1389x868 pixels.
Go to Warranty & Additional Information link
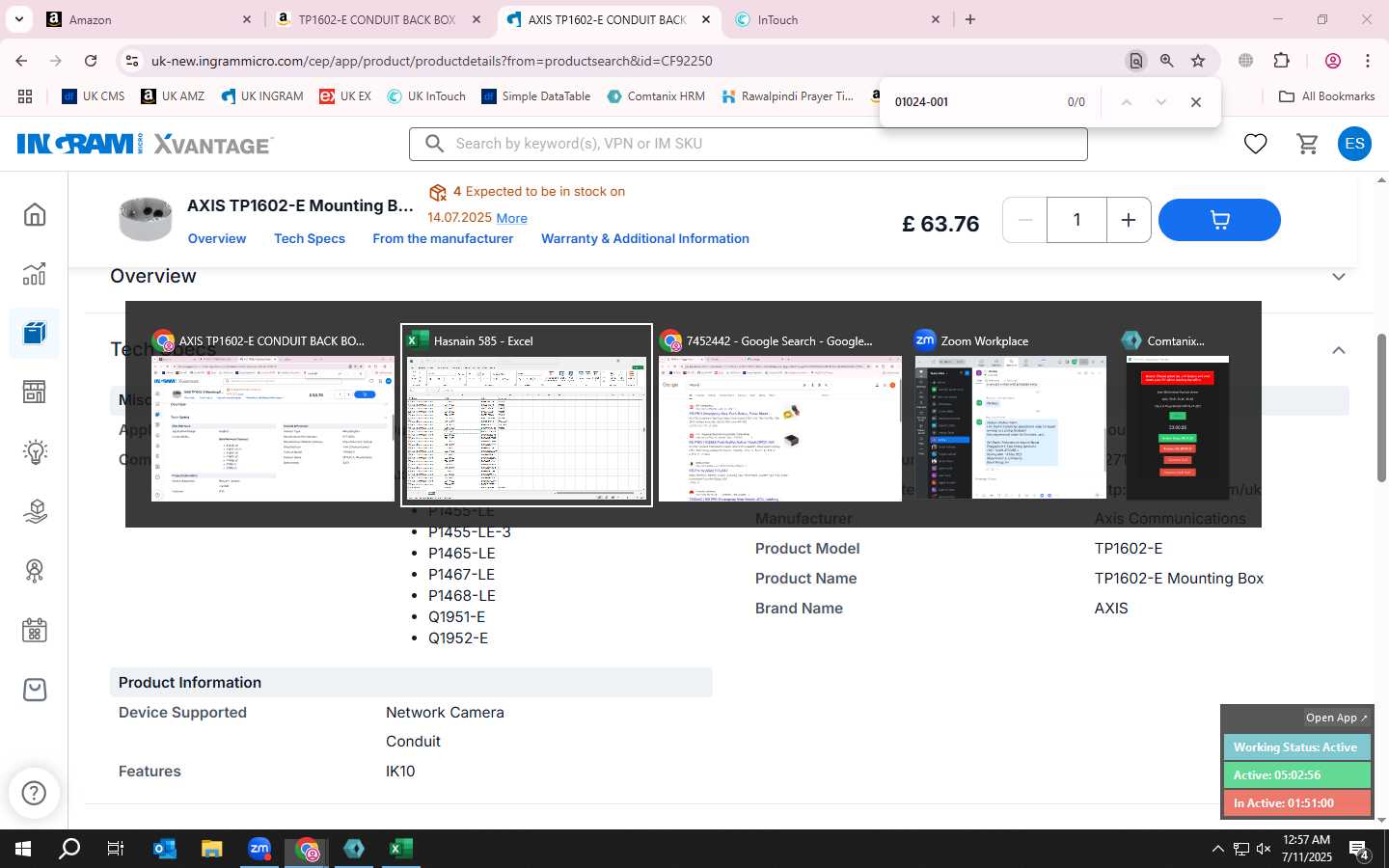pos(645,239)
